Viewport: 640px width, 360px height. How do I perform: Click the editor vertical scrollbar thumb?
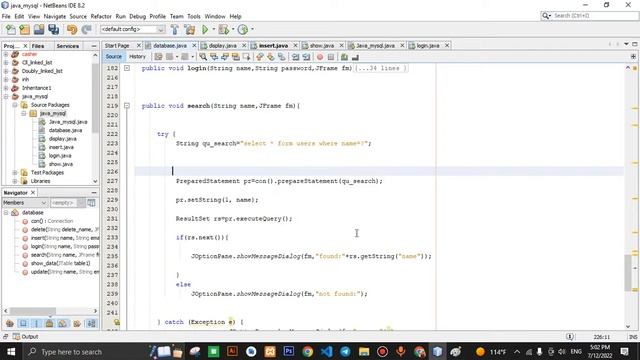628,273
